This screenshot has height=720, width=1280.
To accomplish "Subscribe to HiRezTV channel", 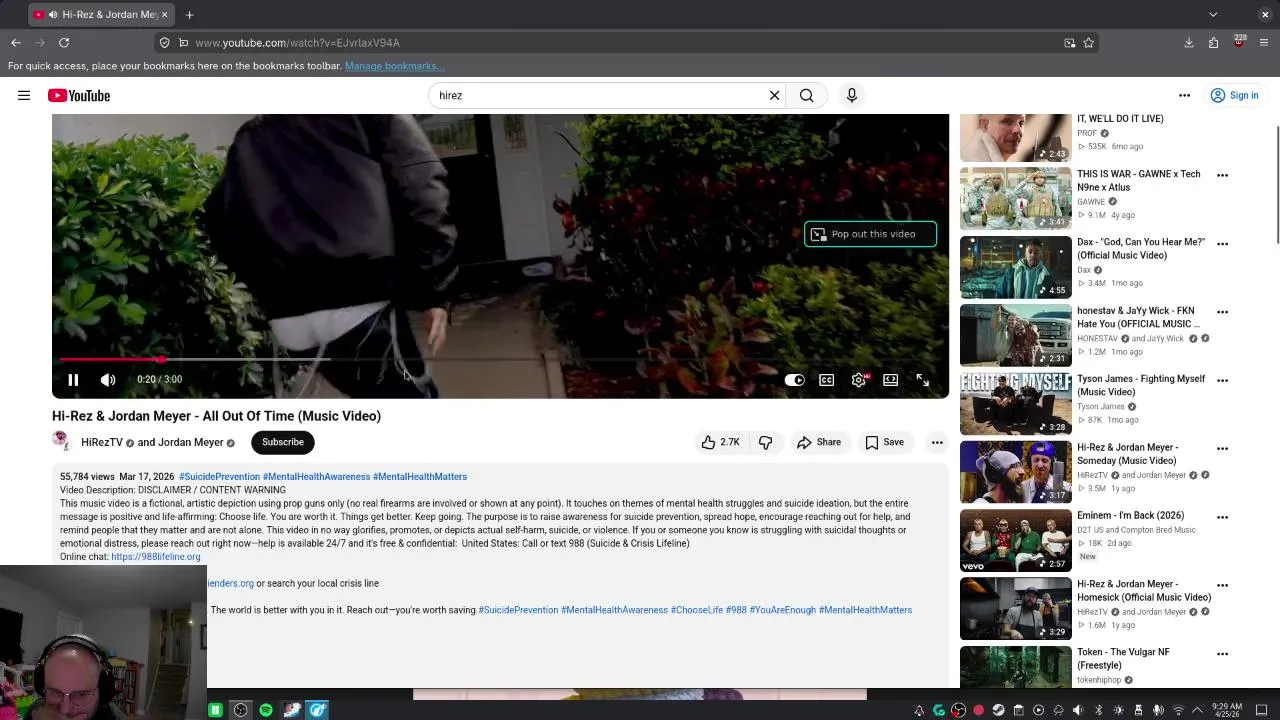I will (283, 442).
